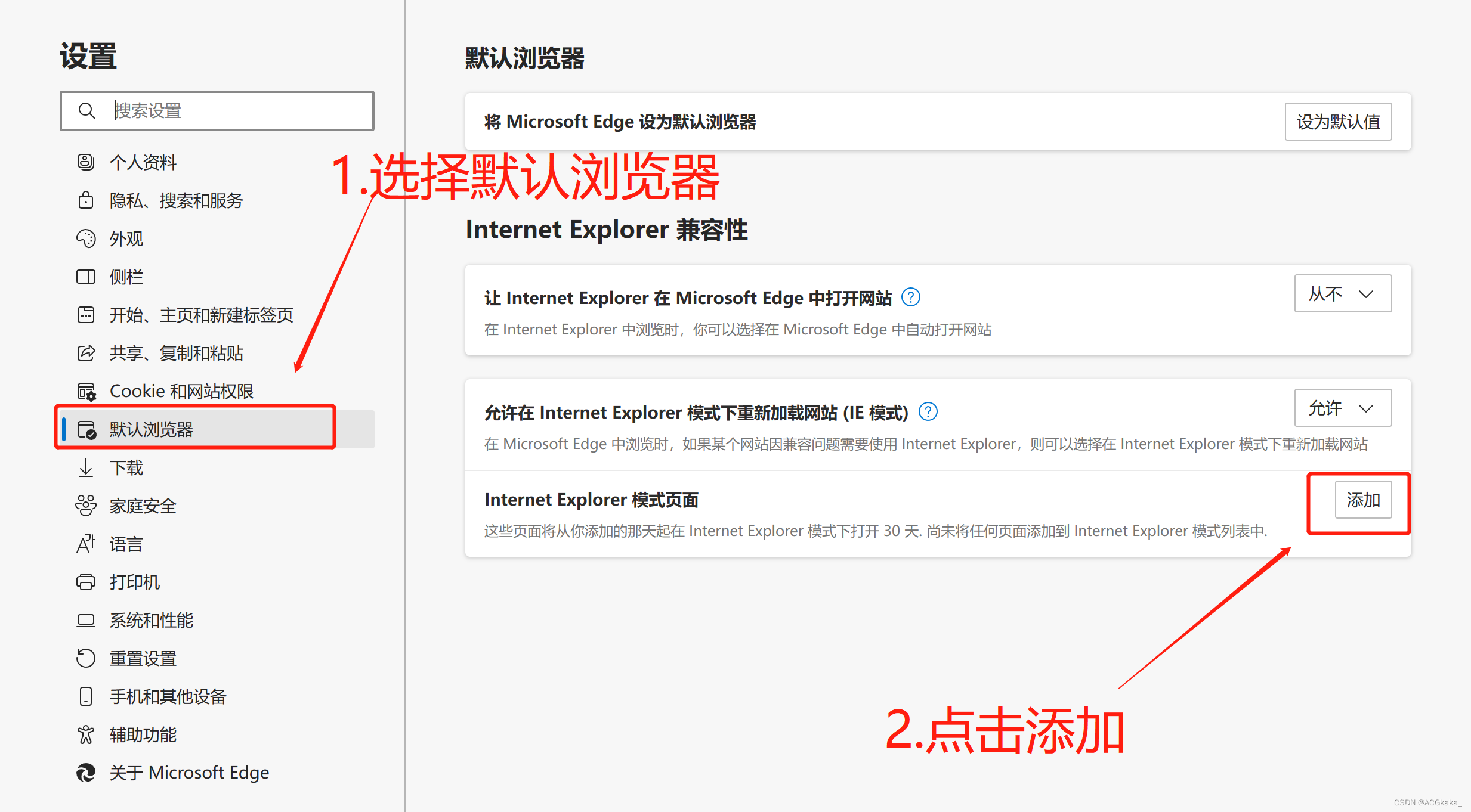Click the Cookie and site permissions icon
1471x812 pixels.
[x=86, y=391]
